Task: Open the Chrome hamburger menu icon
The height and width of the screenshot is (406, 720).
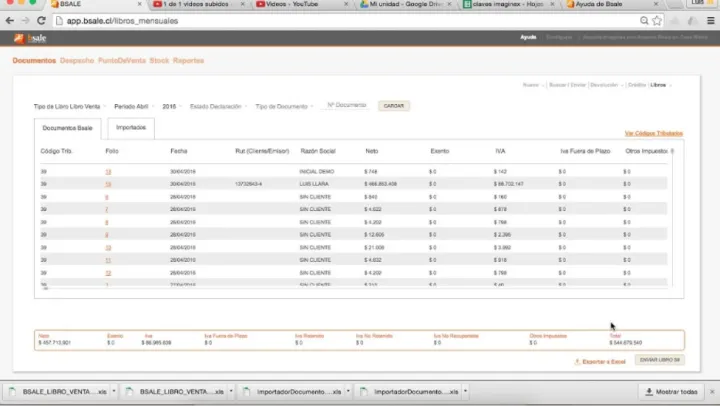Action: 710,19
